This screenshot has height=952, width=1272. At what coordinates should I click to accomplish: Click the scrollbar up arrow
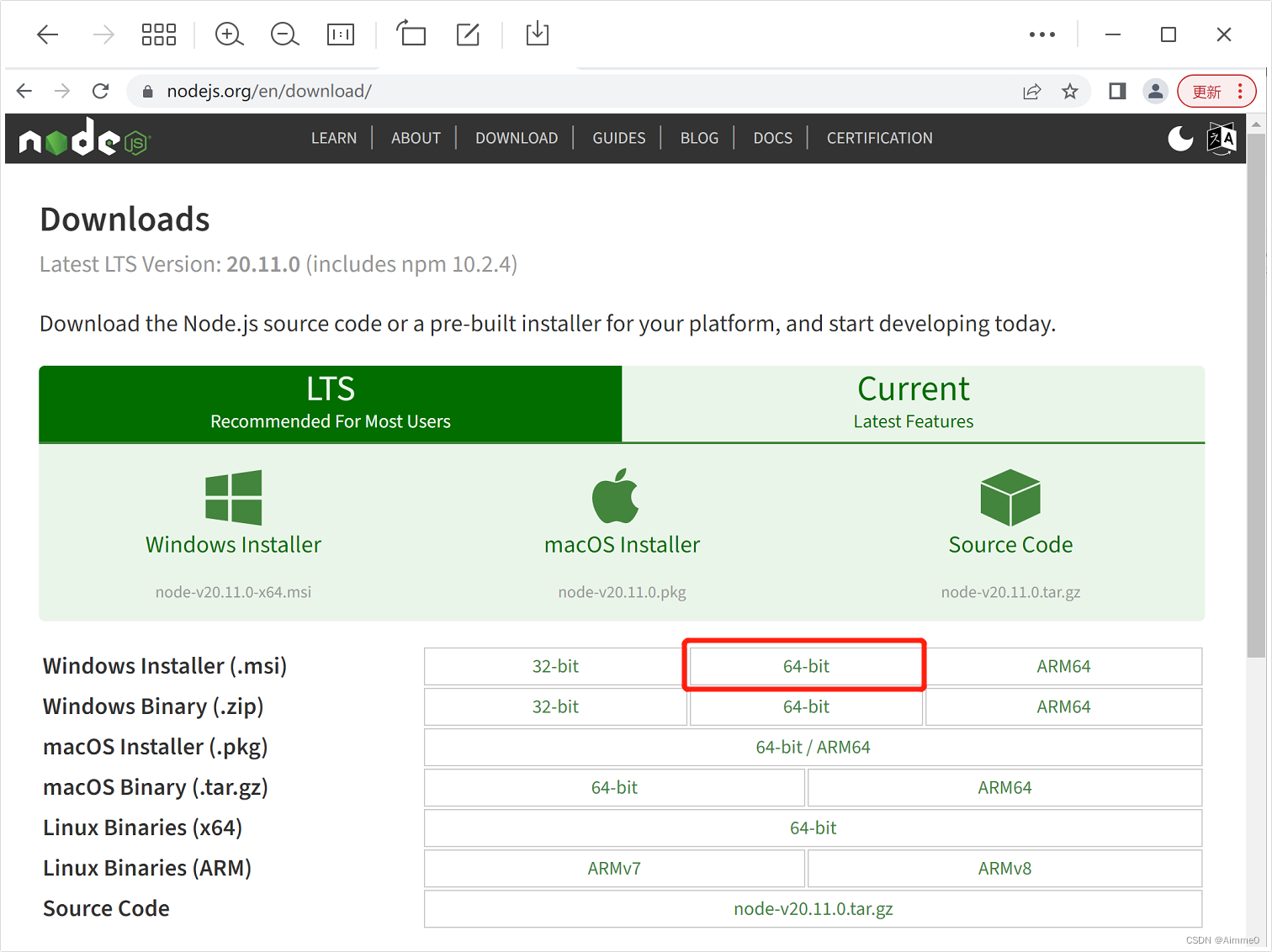tap(1256, 124)
